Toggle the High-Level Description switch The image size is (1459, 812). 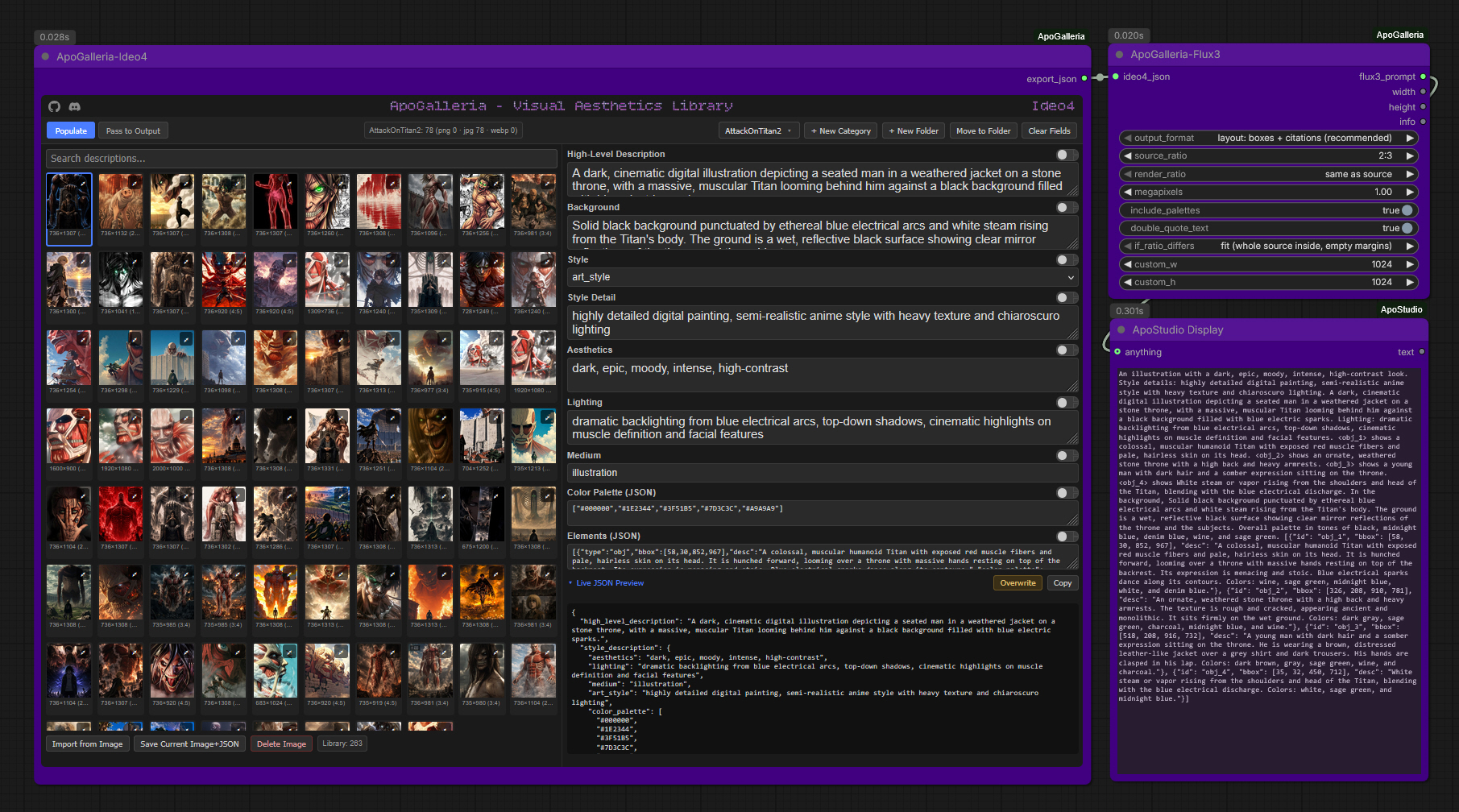click(1067, 155)
